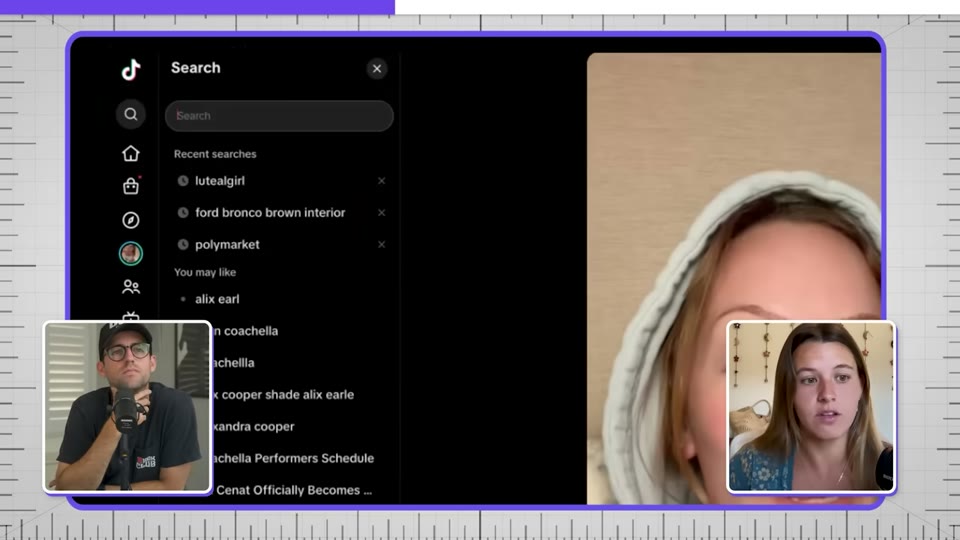Screen dimensions: 960x540
Task: Choose suggestion ending in coachella
Action: pyautogui.click(x=245, y=331)
